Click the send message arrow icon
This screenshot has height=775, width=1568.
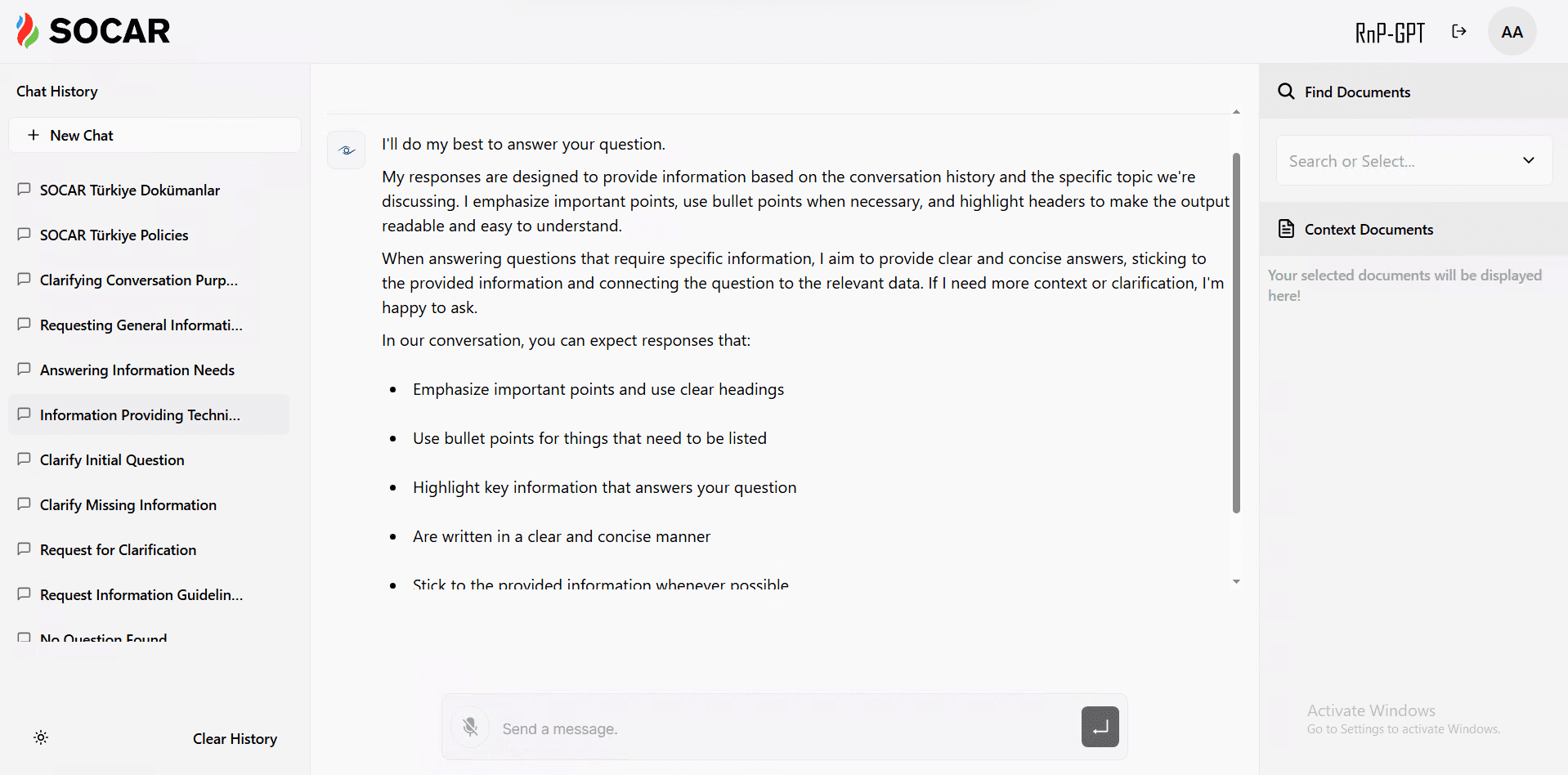1100,727
